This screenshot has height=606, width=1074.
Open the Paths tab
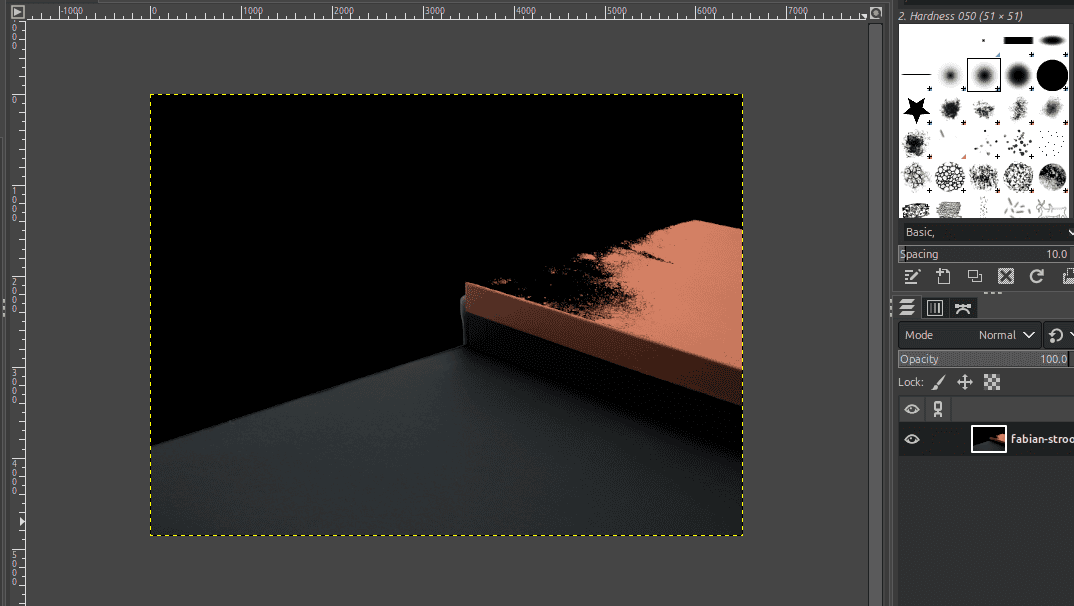point(963,308)
